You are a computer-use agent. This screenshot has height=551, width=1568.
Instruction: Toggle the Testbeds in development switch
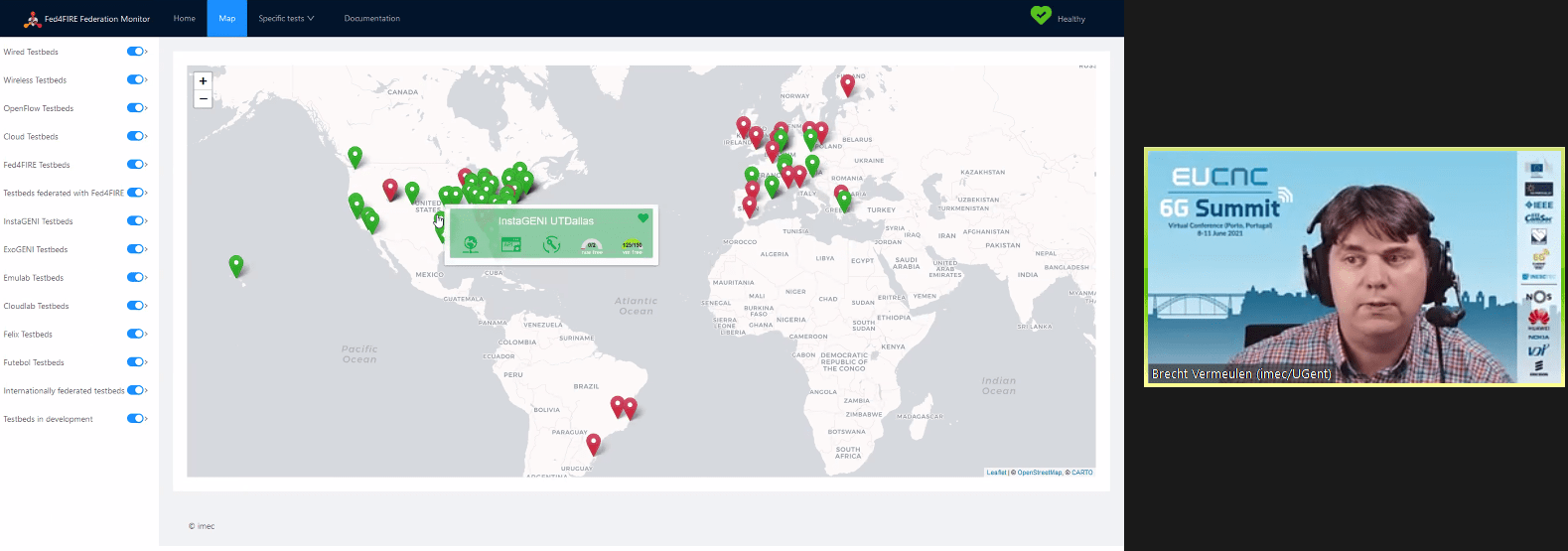click(135, 419)
